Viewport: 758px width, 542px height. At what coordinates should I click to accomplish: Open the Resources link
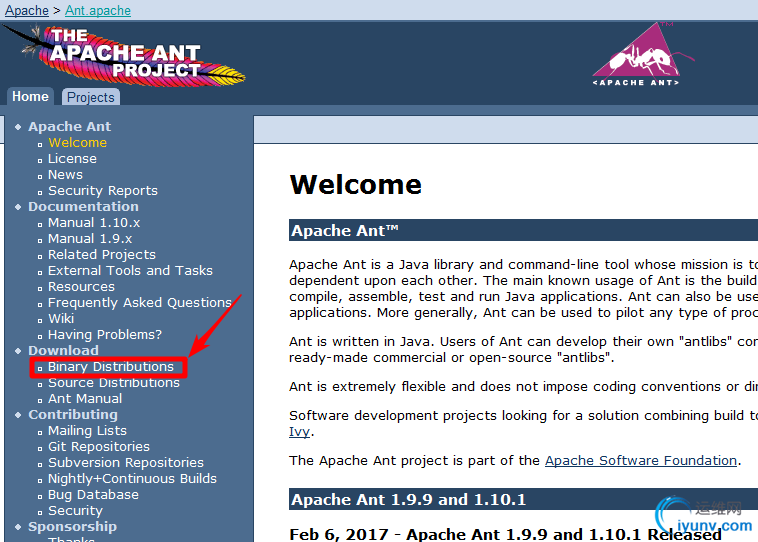[81, 286]
